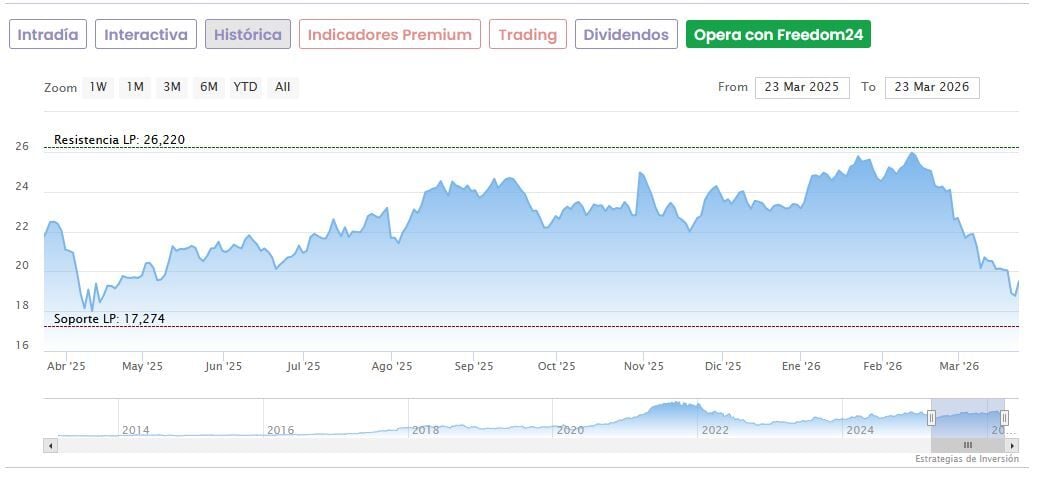This screenshot has width=1037, height=477.
Task: Open the Interactiva chart tab
Action: point(146,34)
